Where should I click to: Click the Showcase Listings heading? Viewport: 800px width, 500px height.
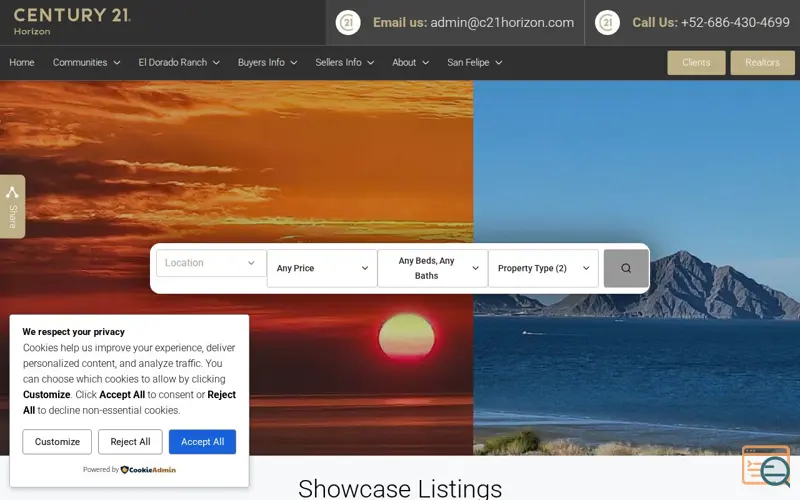pyautogui.click(x=400, y=488)
